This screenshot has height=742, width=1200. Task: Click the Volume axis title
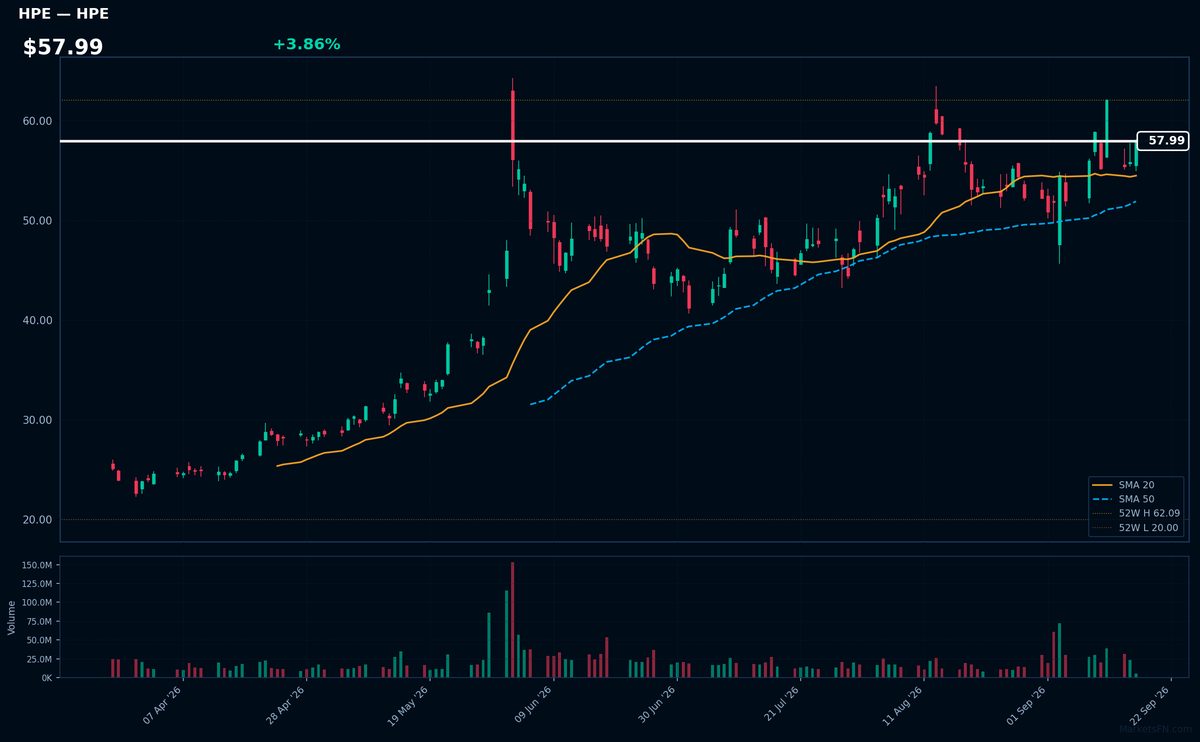click(x=11, y=617)
